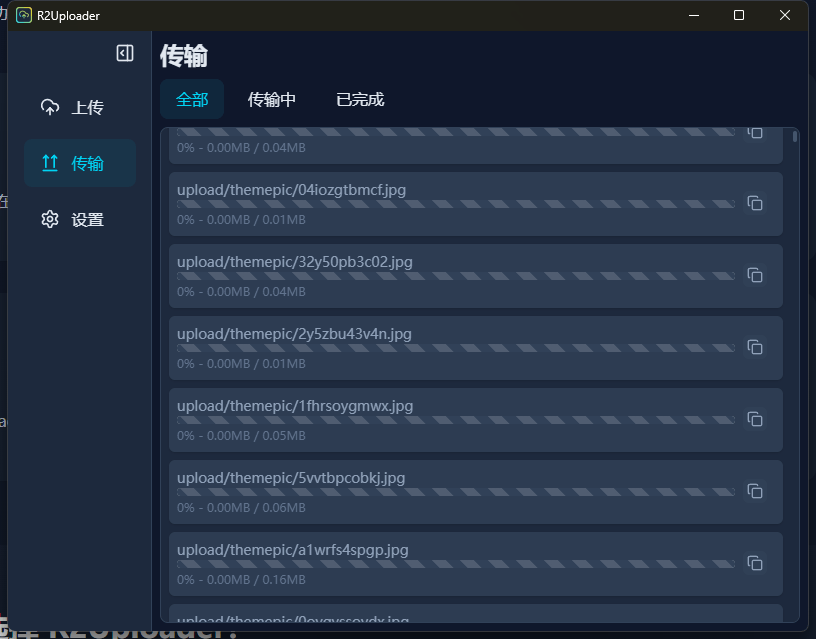Image resolution: width=816 pixels, height=639 pixels.
Task: Click status text 0.00MB / 0.06MB
Action: (256, 507)
